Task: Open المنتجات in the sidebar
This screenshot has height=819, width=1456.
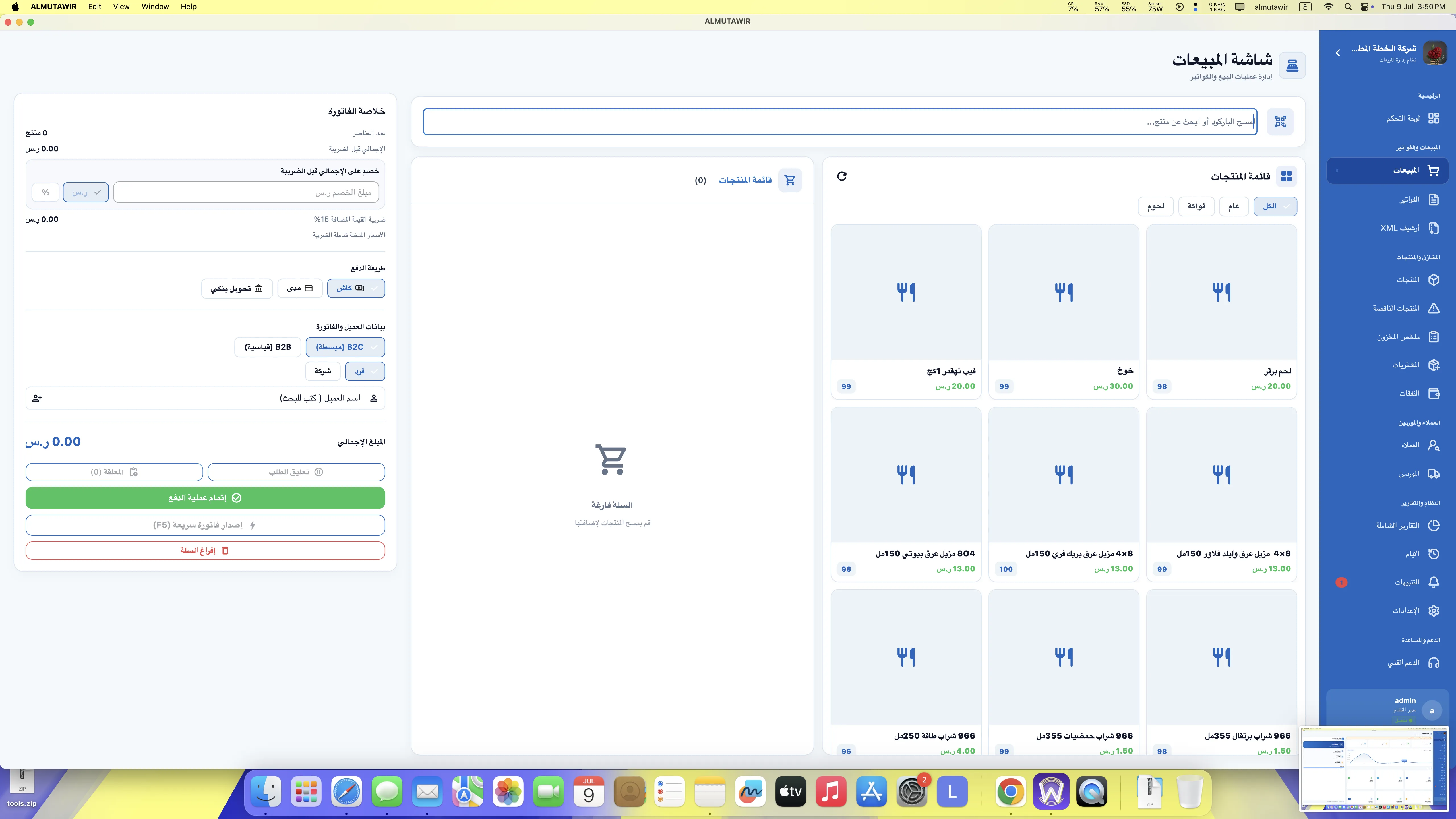Action: (1388, 280)
